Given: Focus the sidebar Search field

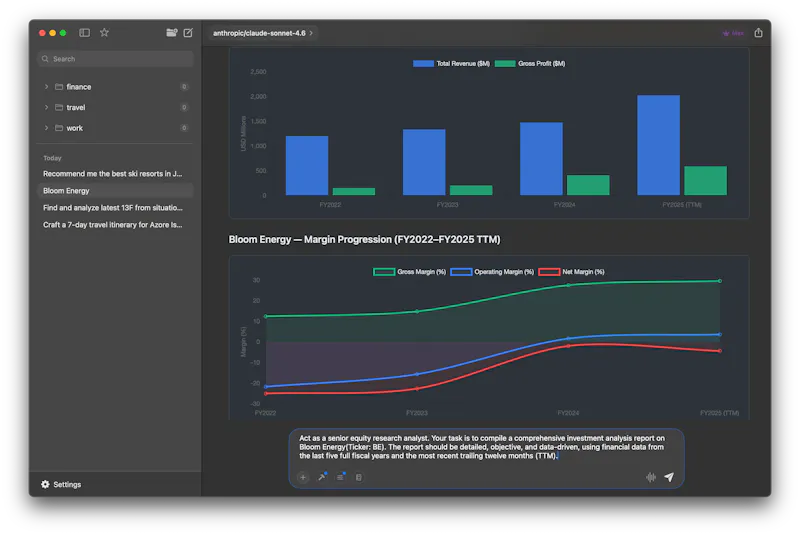Looking at the screenshot, I should coord(116,59).
